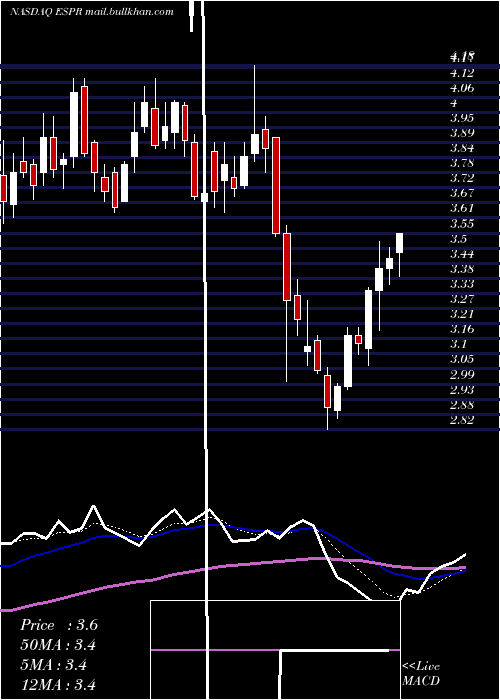
Task: Click the 2.88 price level label
Action: pos(462,405)
